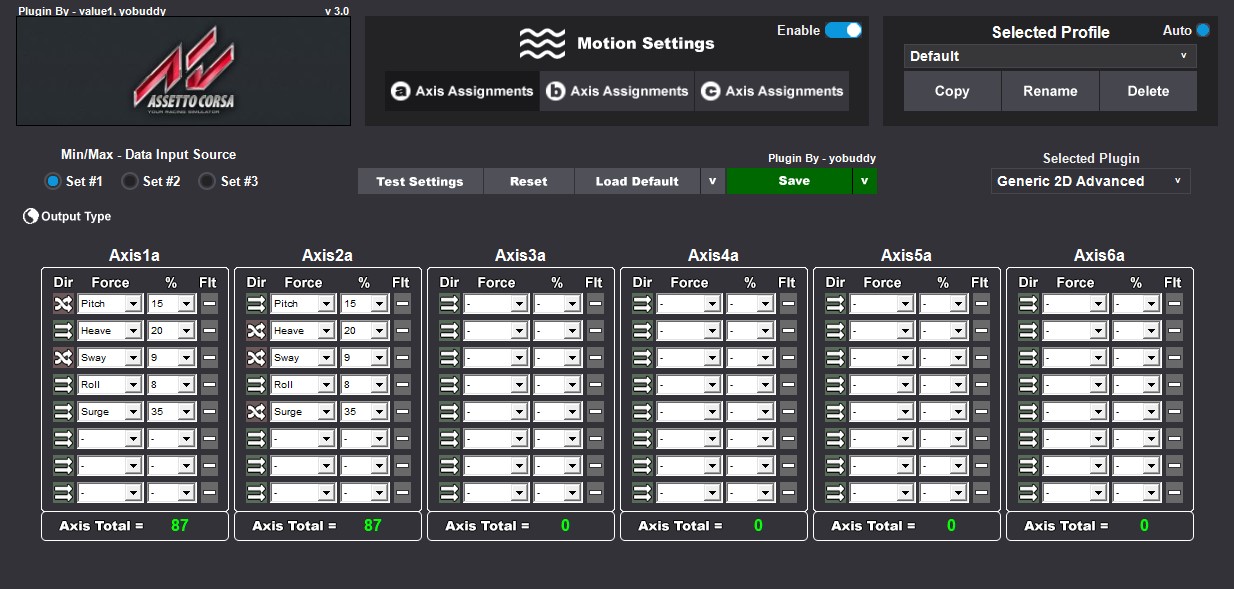The width and height of the screenshot is (1234, 589).
Task: Toggle the Auto profile indicator
Action: click(x=1203, y=30)
